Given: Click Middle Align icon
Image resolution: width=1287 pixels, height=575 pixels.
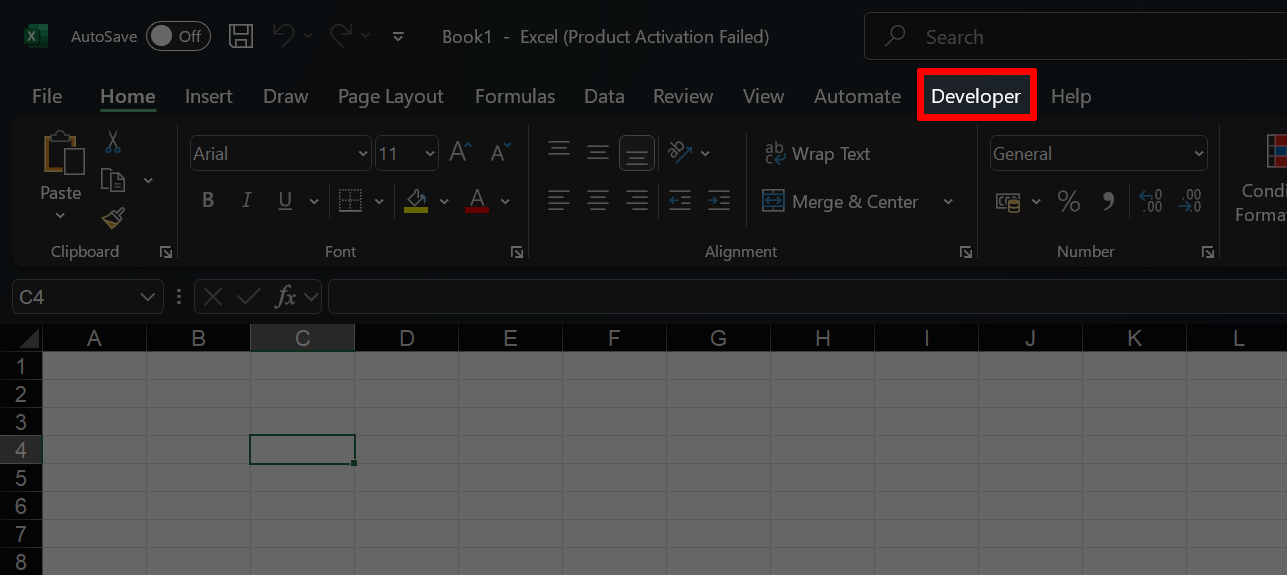Looking at the screenshot, I should click(598, 152).
